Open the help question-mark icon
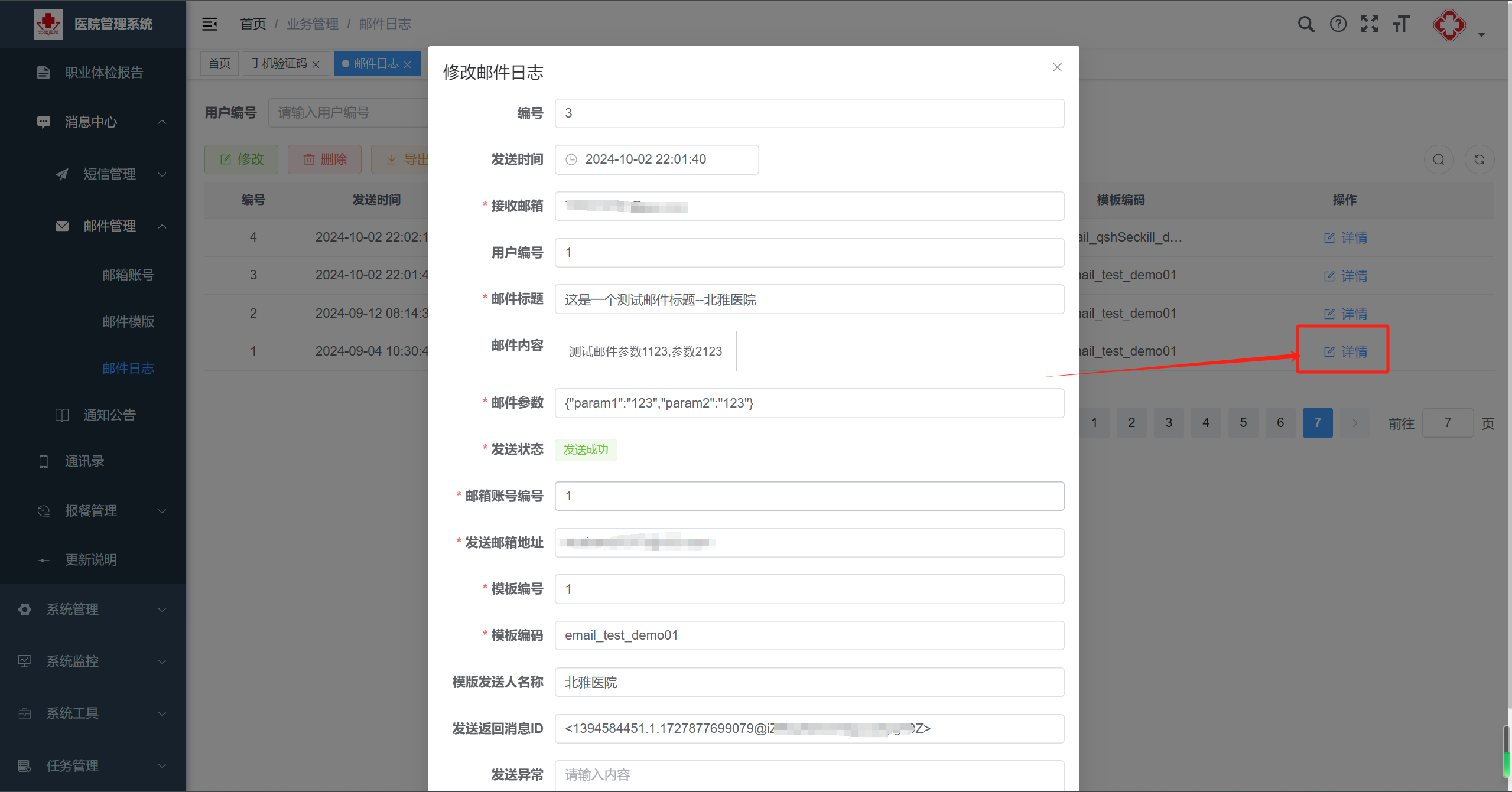Viewport: 1512px width, 792px height. click(x=1338, y=24)
